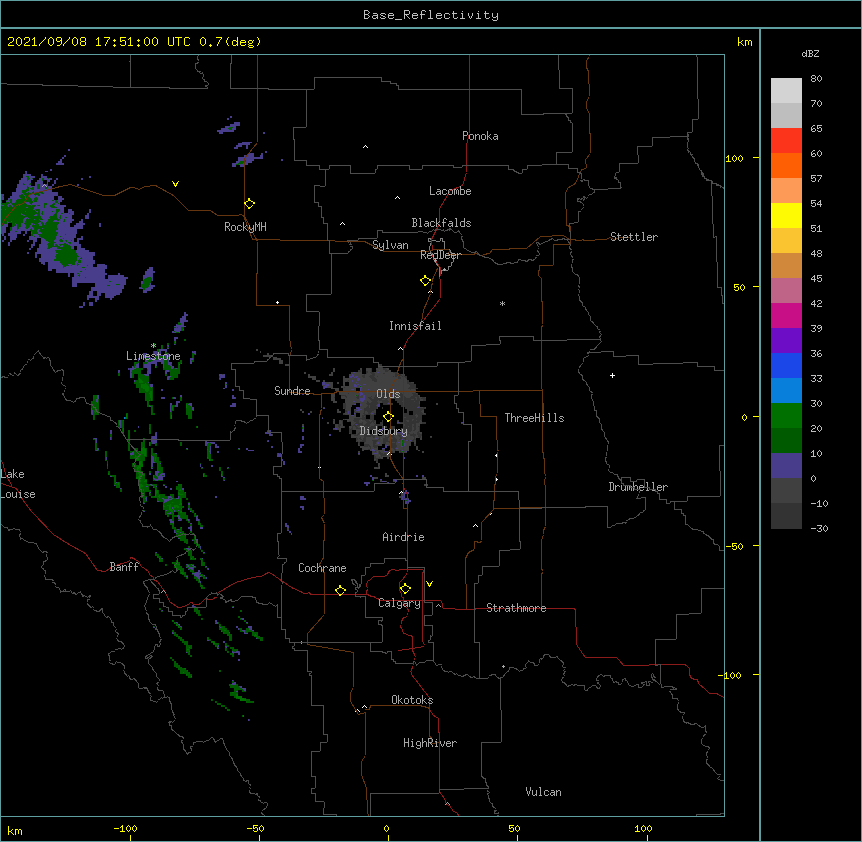Select the Sylvan label on the map

pyautogui.click(x=390, y=245)
